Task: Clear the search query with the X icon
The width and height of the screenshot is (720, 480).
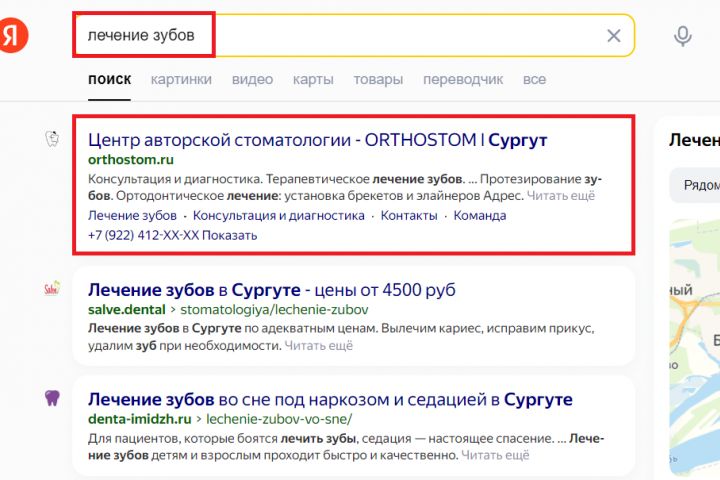Action: (613, 37)
